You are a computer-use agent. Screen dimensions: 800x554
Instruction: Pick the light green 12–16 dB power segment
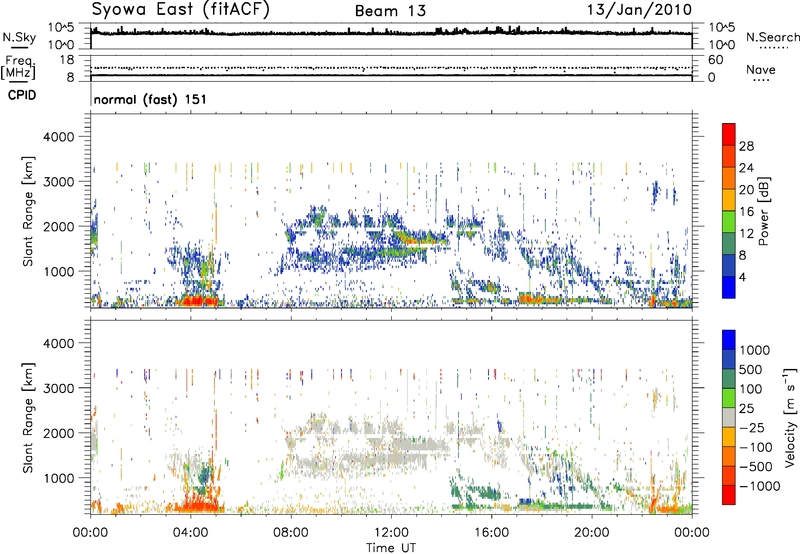pos(729,222)
